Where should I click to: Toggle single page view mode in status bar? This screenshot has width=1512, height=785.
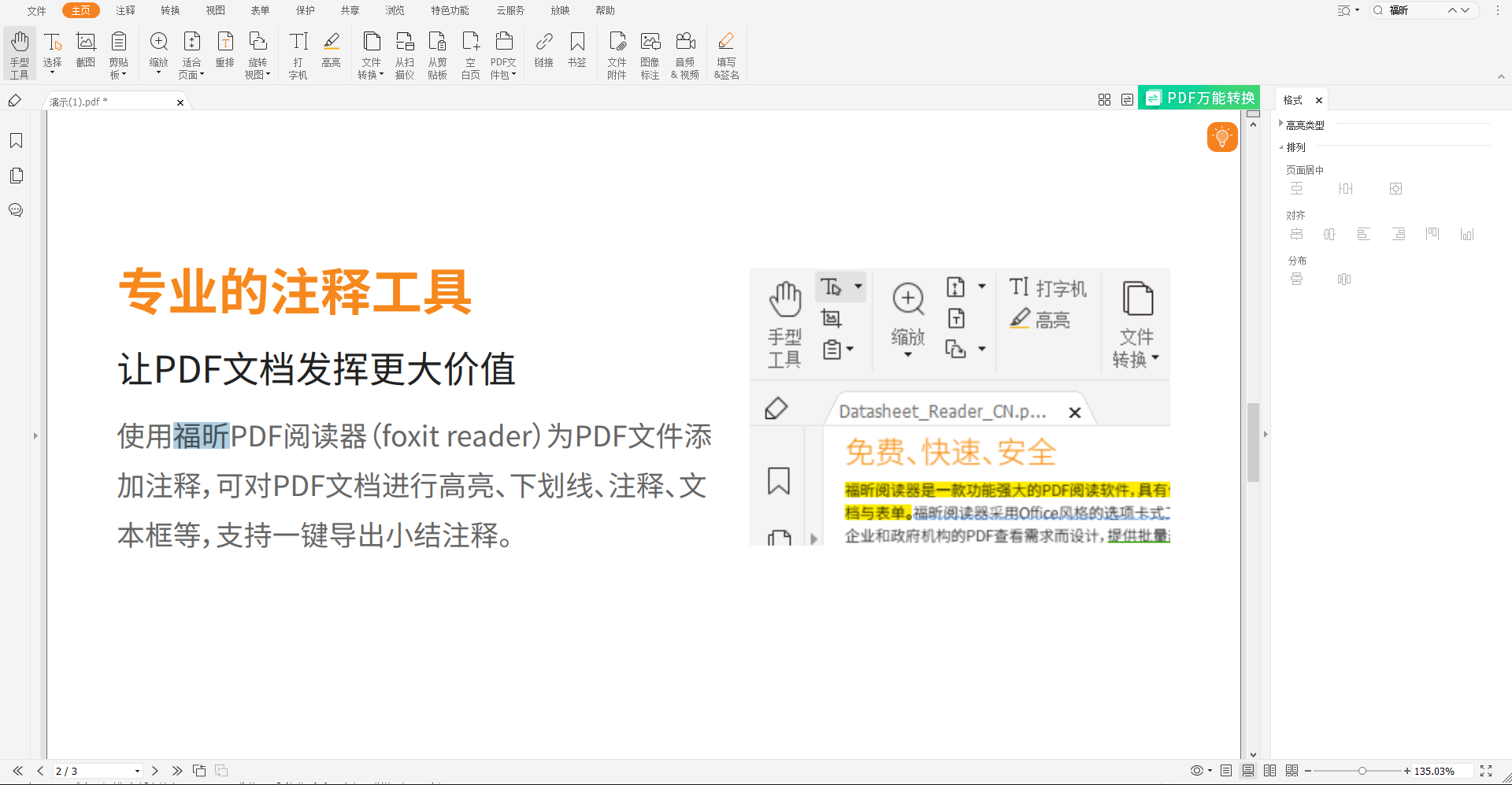click(x=1226, y=771)
